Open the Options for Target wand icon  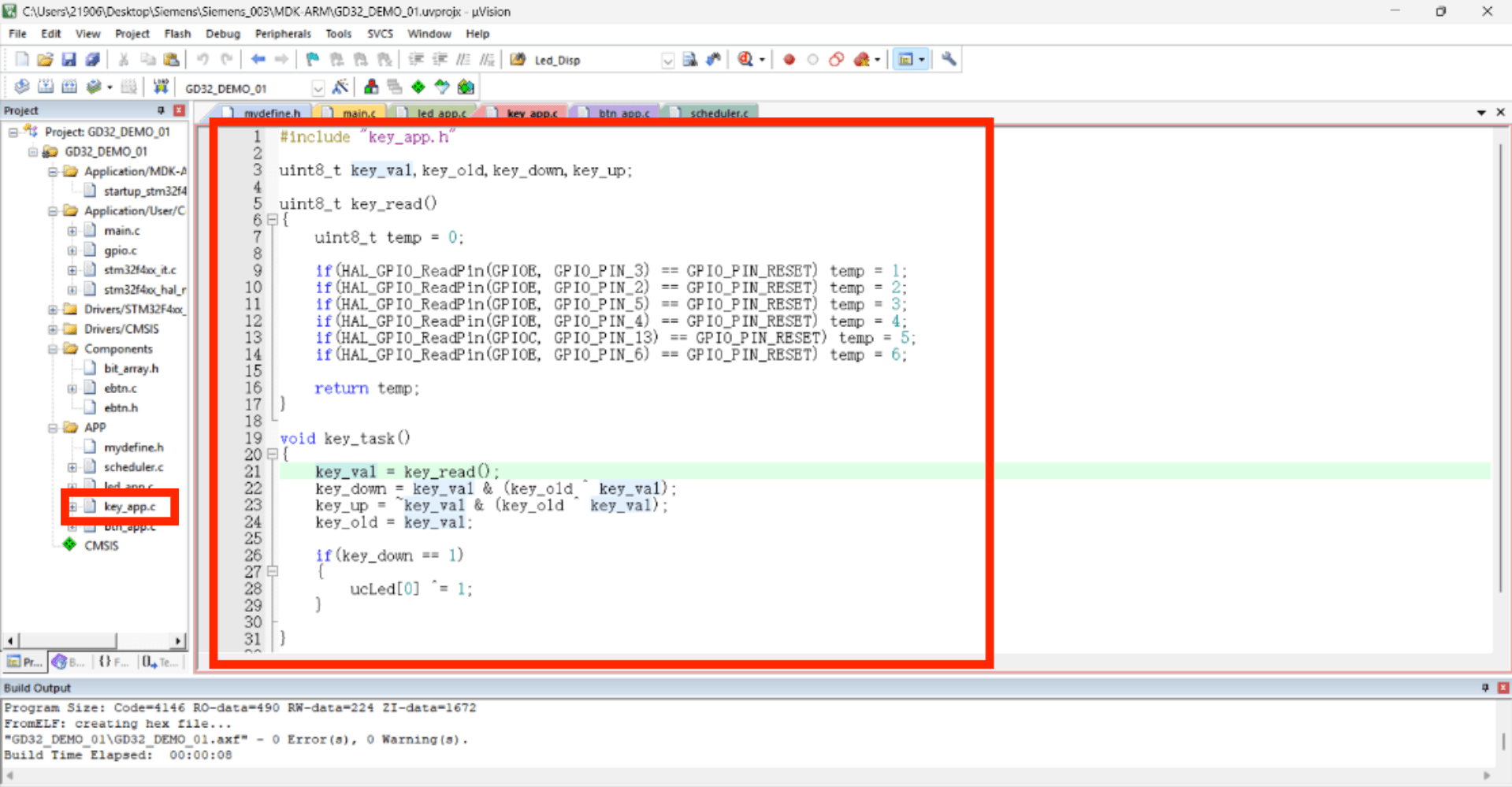pos(340,87)
